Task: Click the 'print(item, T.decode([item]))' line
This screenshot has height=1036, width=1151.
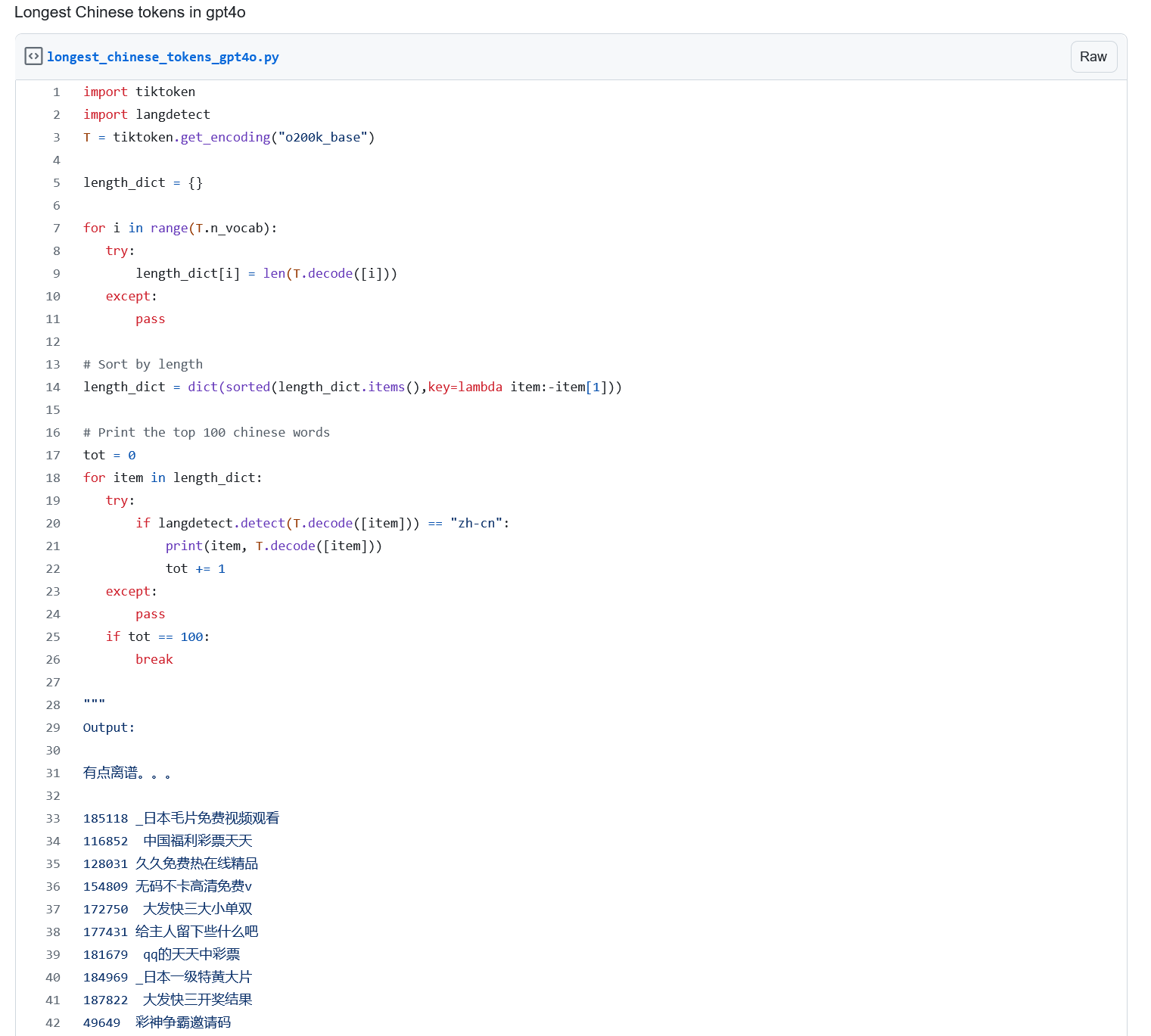Action: pyautogui.click(x=274, y=546)
